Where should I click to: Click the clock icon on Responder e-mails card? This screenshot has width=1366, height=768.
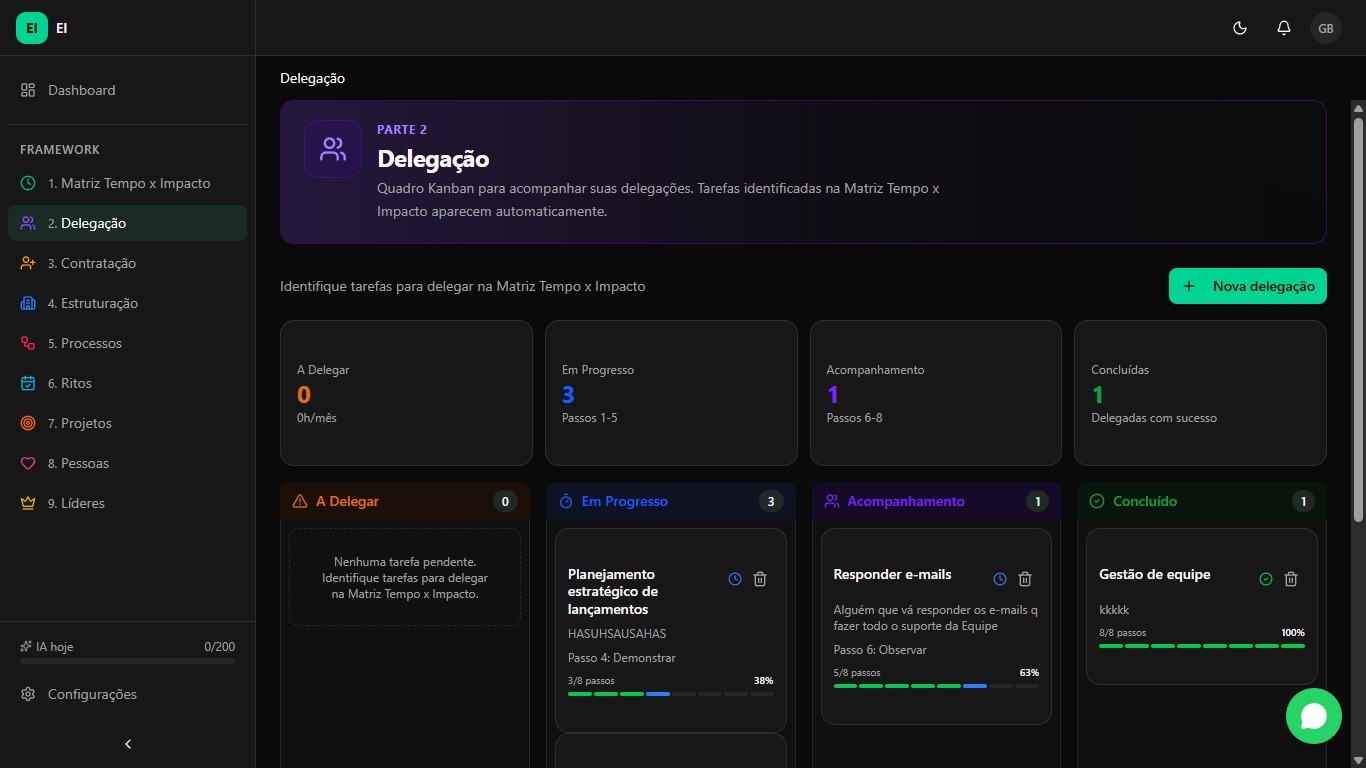coord(1000,579)
